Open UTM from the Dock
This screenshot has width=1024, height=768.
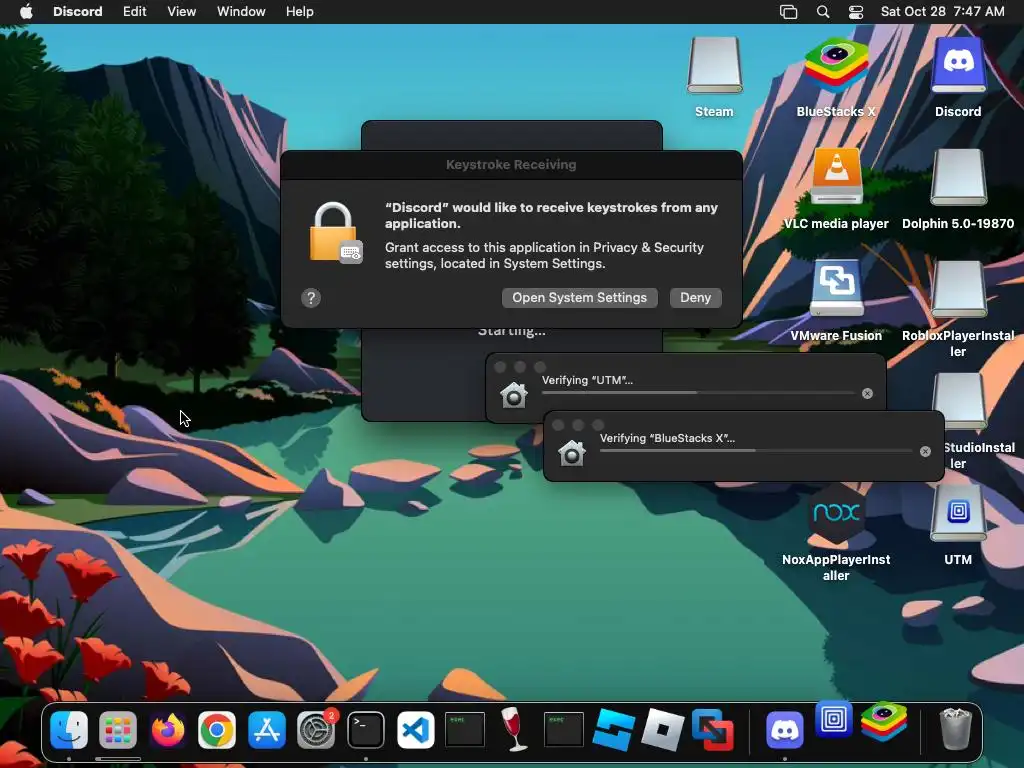point(834,721)
